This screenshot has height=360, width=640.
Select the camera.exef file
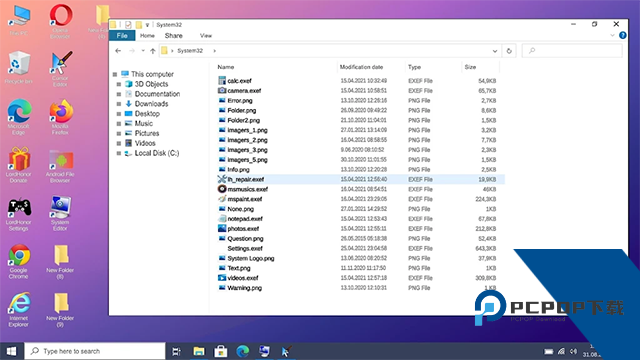(244, 91)
